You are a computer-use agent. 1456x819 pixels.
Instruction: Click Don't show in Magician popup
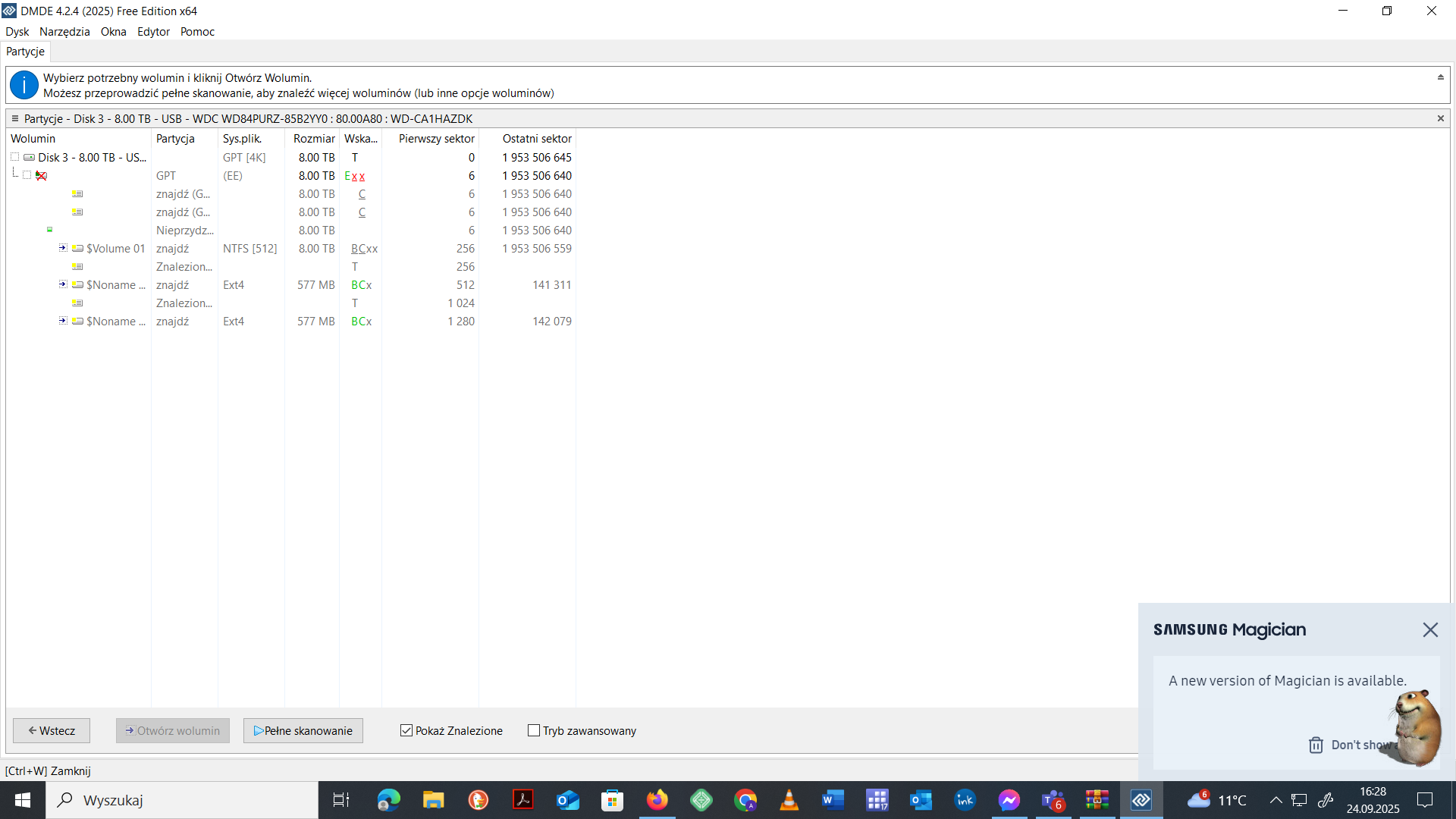(1363, 745)
